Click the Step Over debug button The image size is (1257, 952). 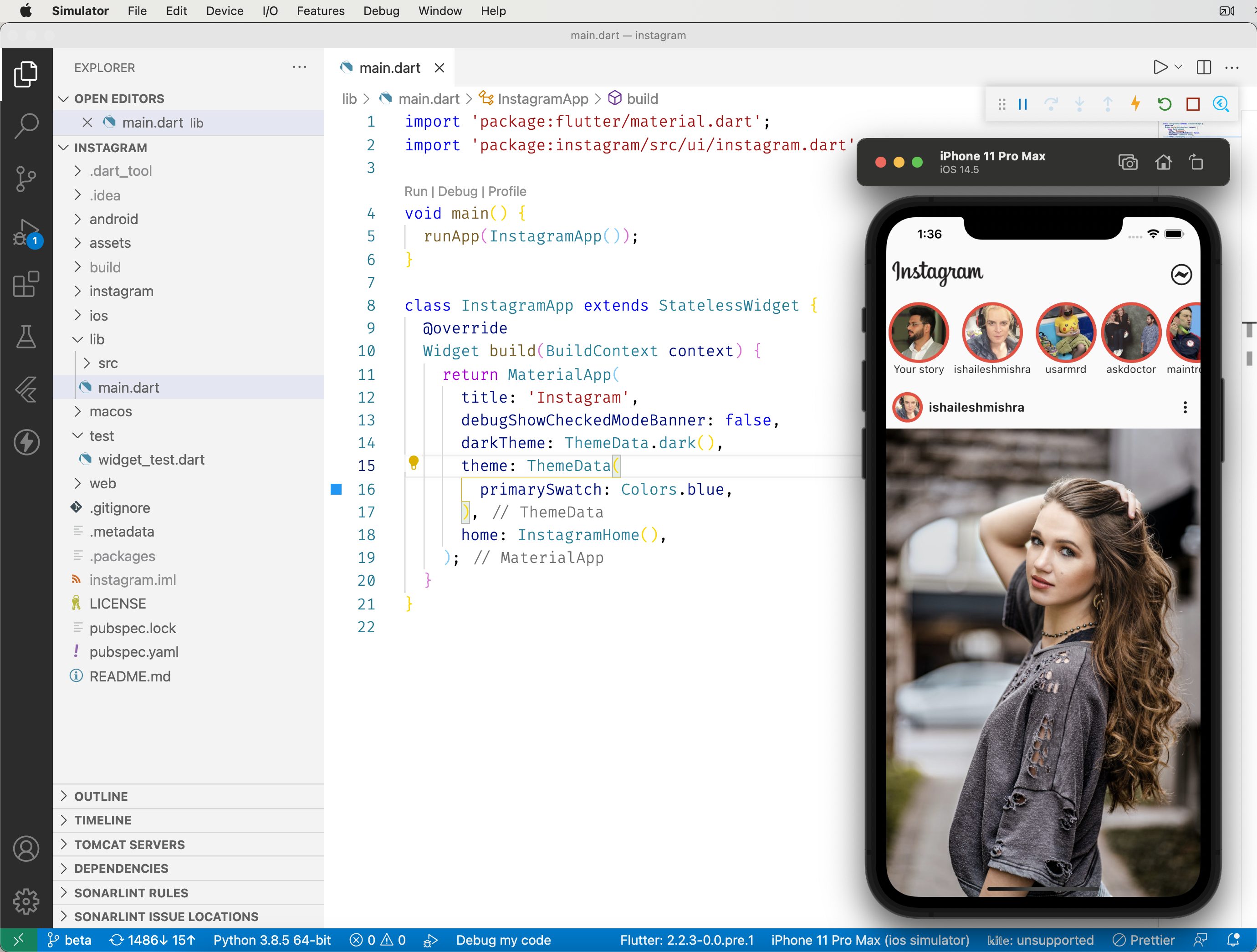[x=1051, y=105]
